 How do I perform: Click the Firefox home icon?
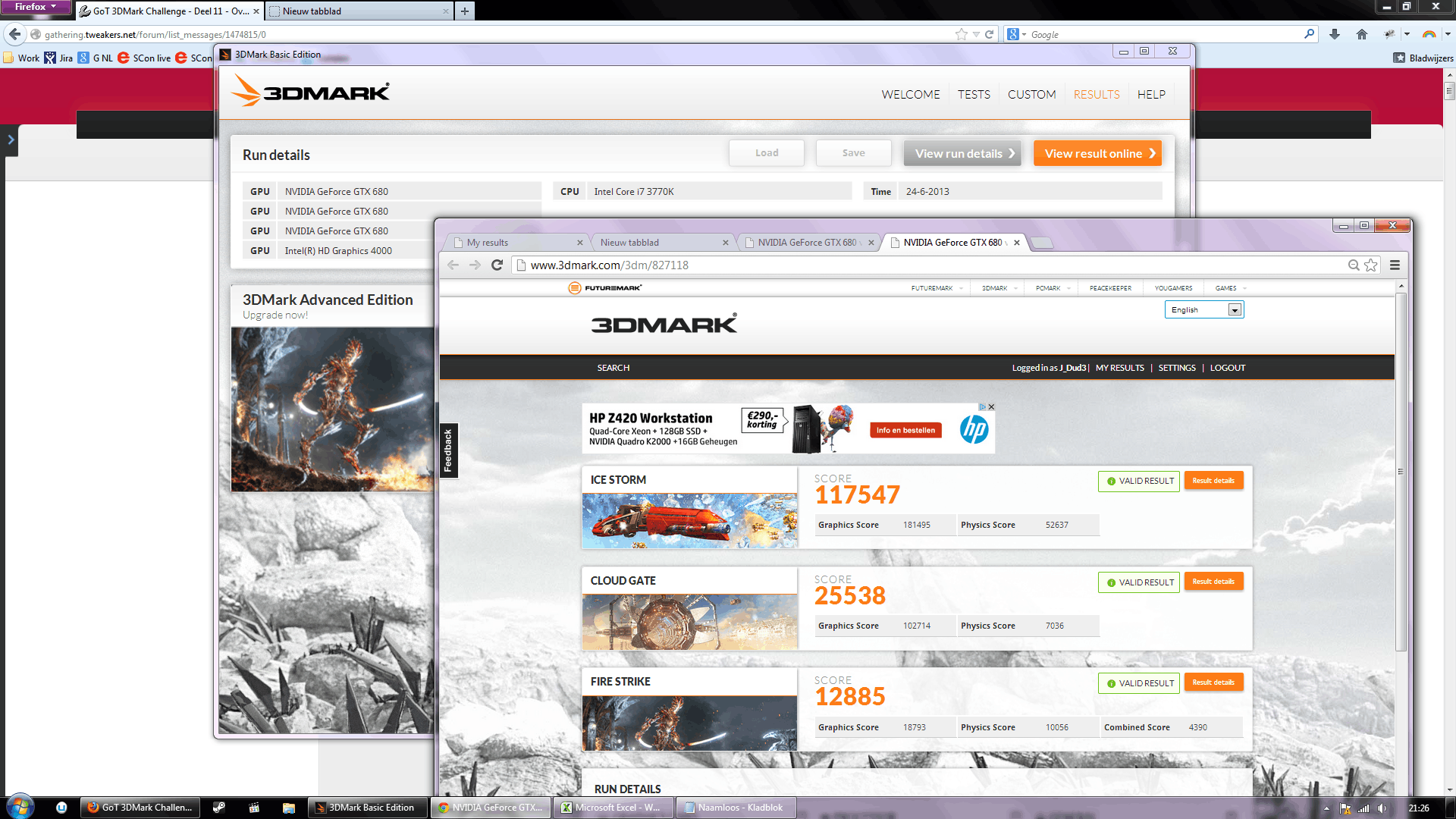click(x=1362, y=34)
